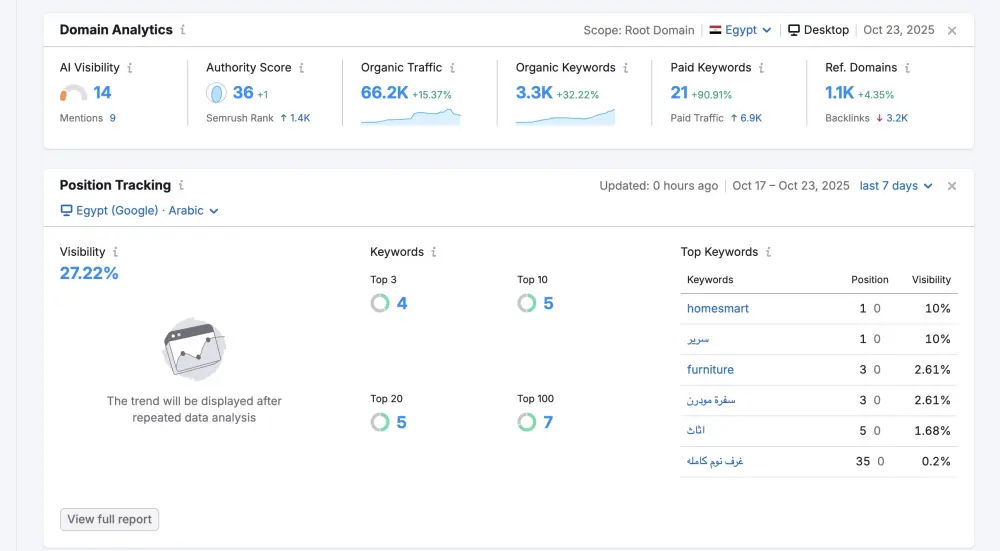Click the Top Keywords info icon
The image size is (1000, 551).
768,252
